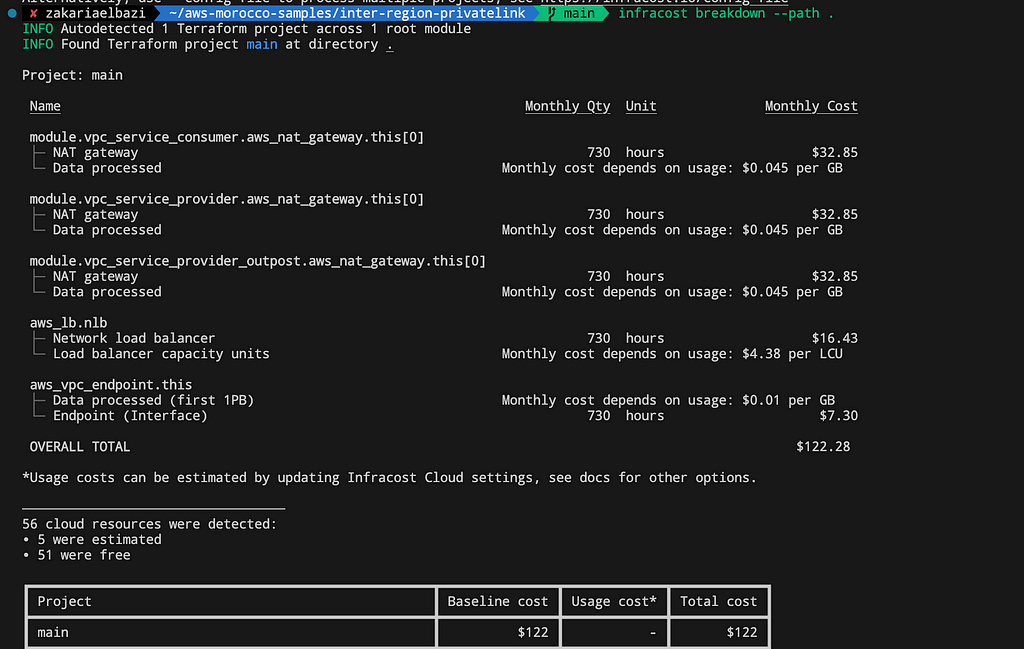Click the $4.38 per LCU usage note
Image resolution: width=1024 pixels, height=649 pixels.
tap(672, 354)
